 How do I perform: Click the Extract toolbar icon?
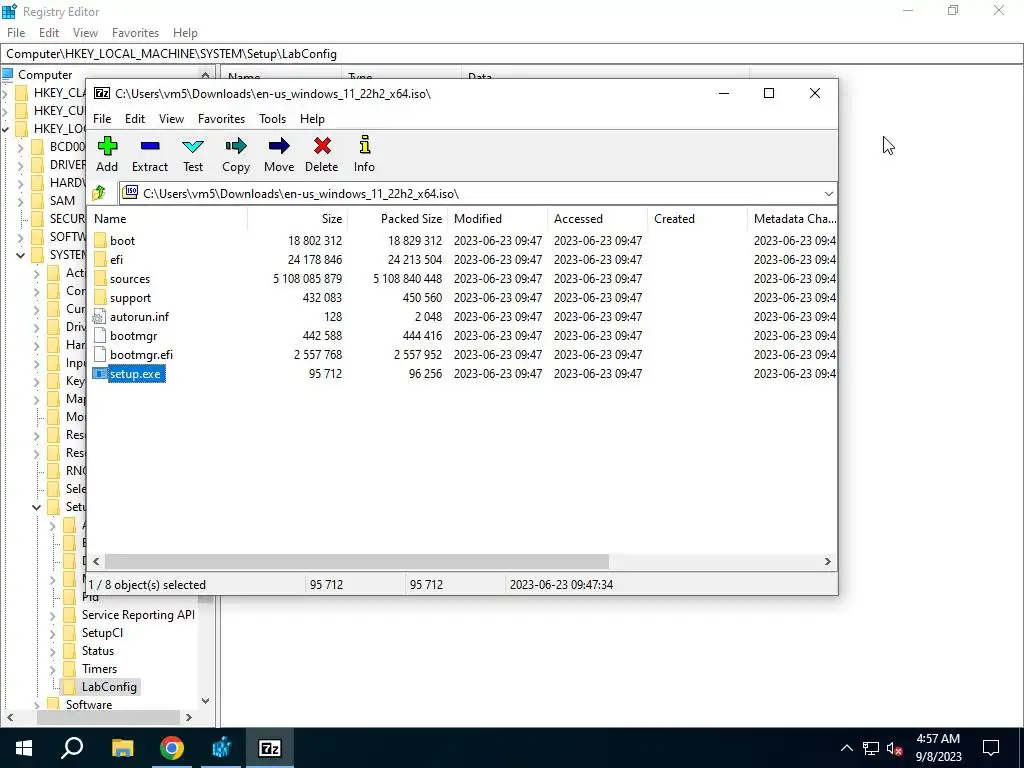coord(150,154)
